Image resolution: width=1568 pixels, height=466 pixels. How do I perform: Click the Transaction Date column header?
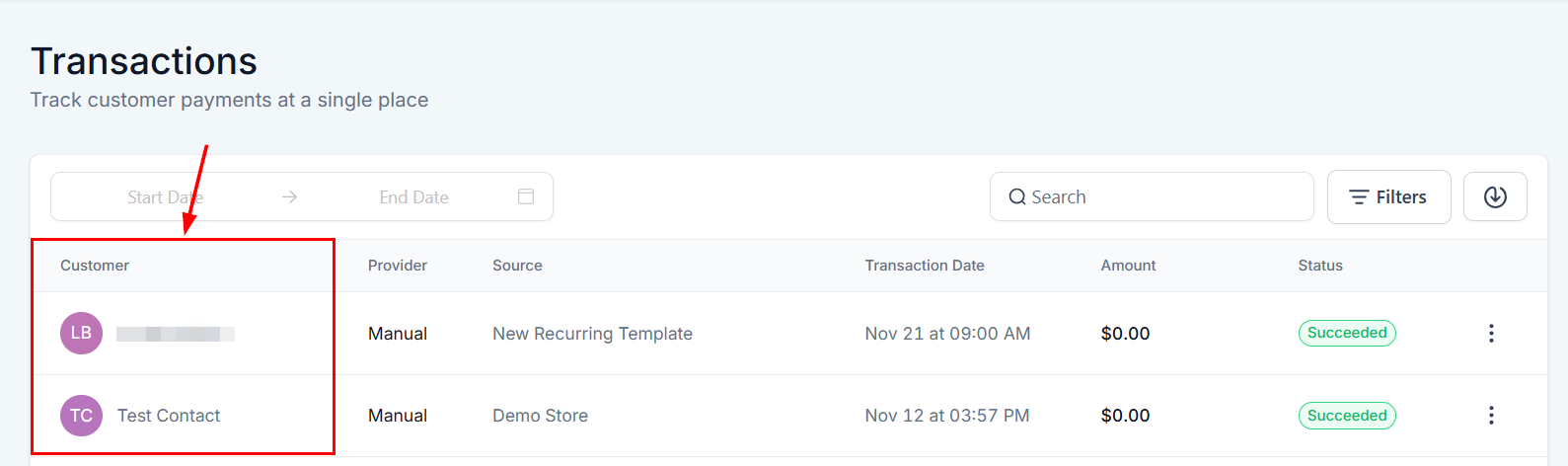[x=925, y=266]
